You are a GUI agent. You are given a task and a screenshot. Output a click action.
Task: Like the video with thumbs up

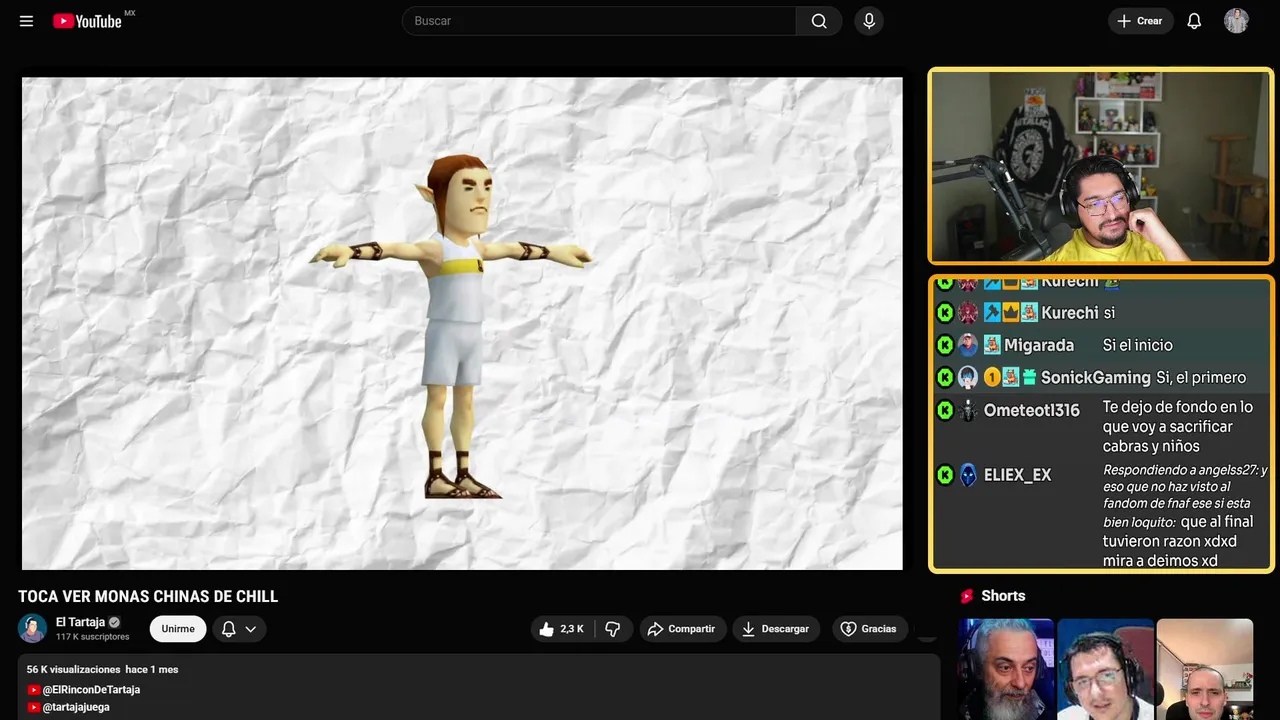[562, 629]
